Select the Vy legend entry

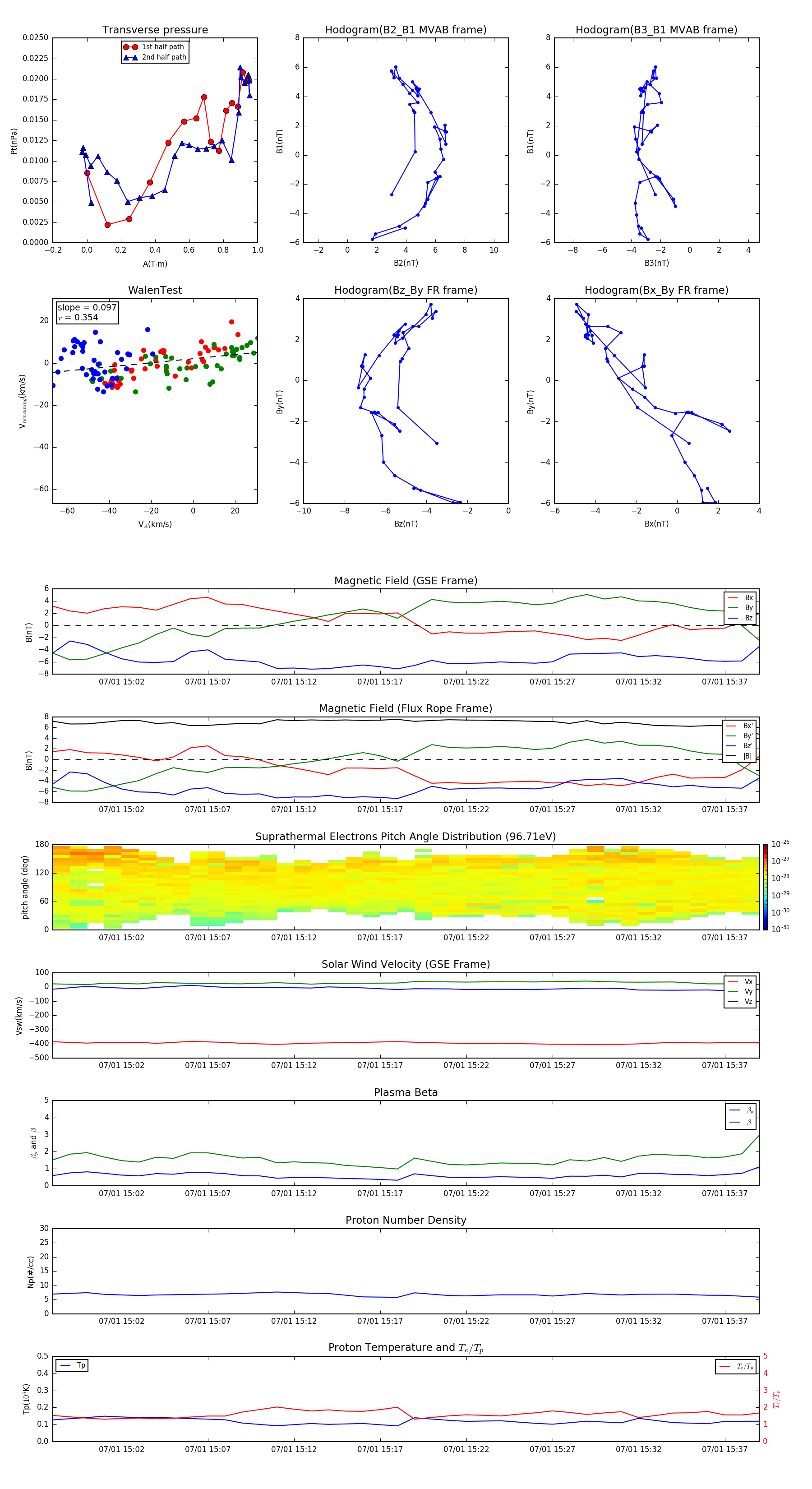tap(740, 991)
